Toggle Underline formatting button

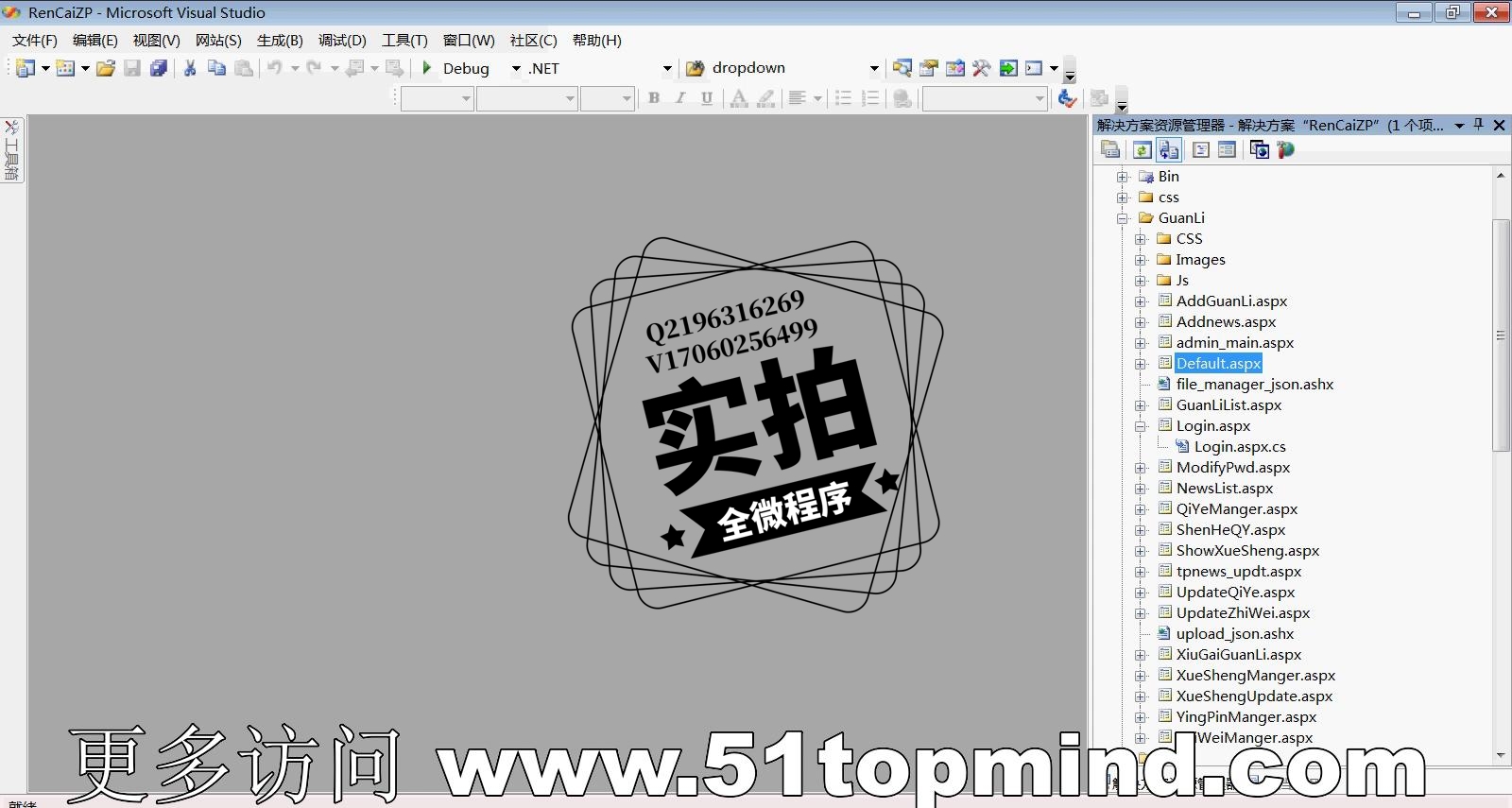pos(707,98)
